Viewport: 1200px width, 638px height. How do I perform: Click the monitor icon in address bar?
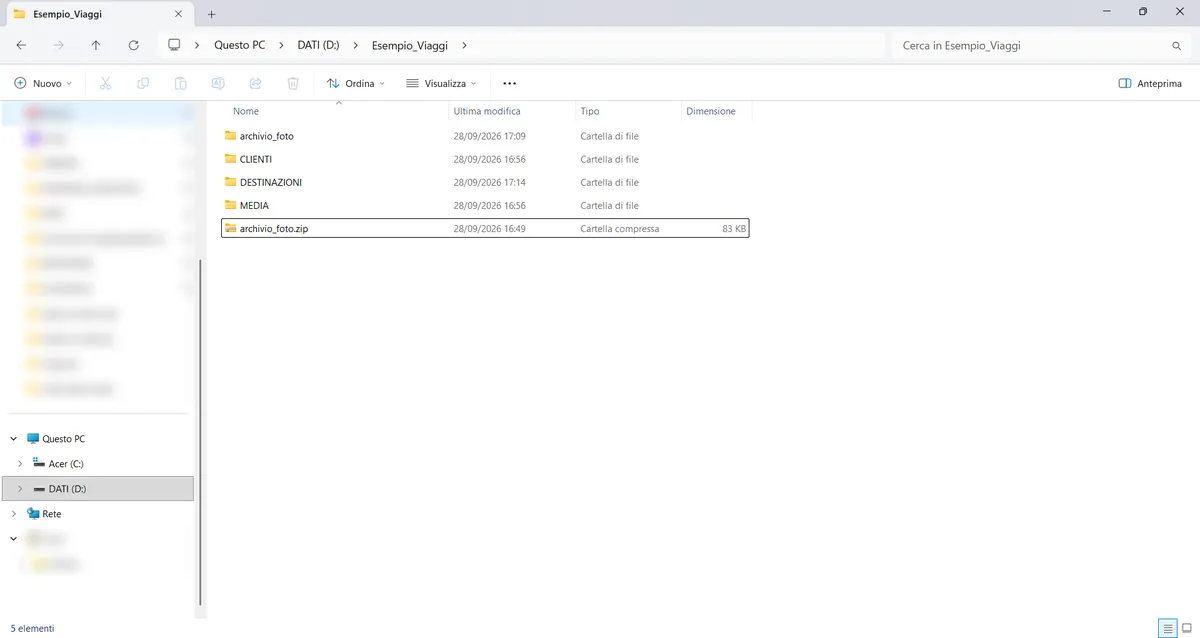[174, 46]
